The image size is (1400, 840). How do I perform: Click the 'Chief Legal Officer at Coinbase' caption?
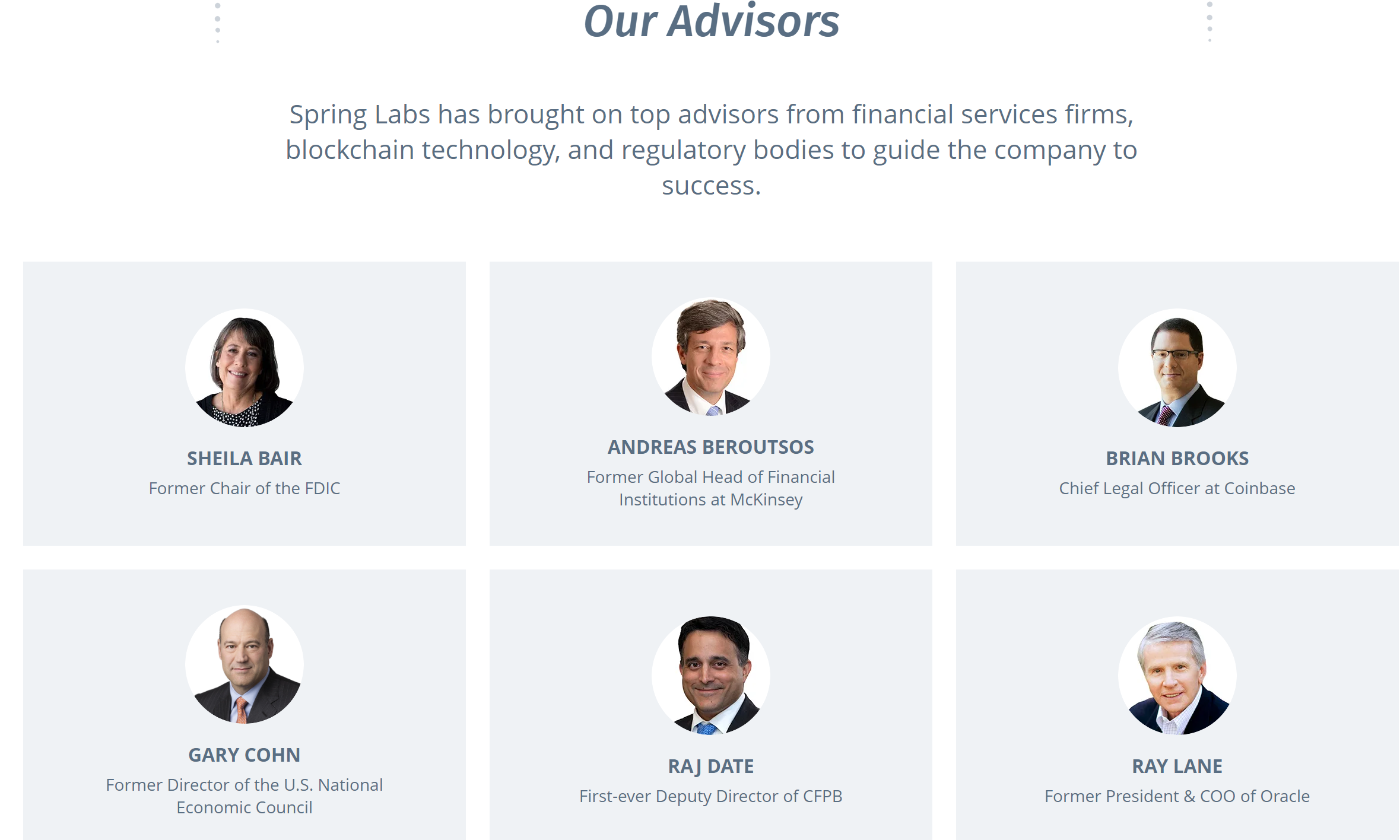pos(1177,488)
